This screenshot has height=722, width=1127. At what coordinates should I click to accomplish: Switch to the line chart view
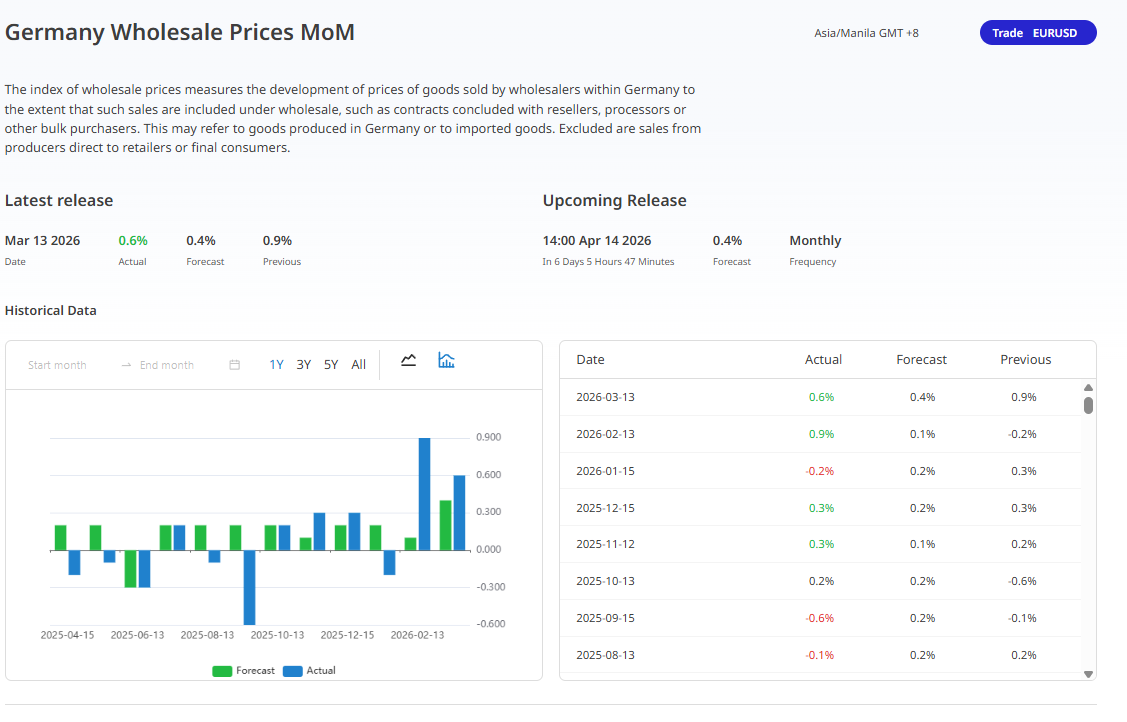(x=408, y=361)
